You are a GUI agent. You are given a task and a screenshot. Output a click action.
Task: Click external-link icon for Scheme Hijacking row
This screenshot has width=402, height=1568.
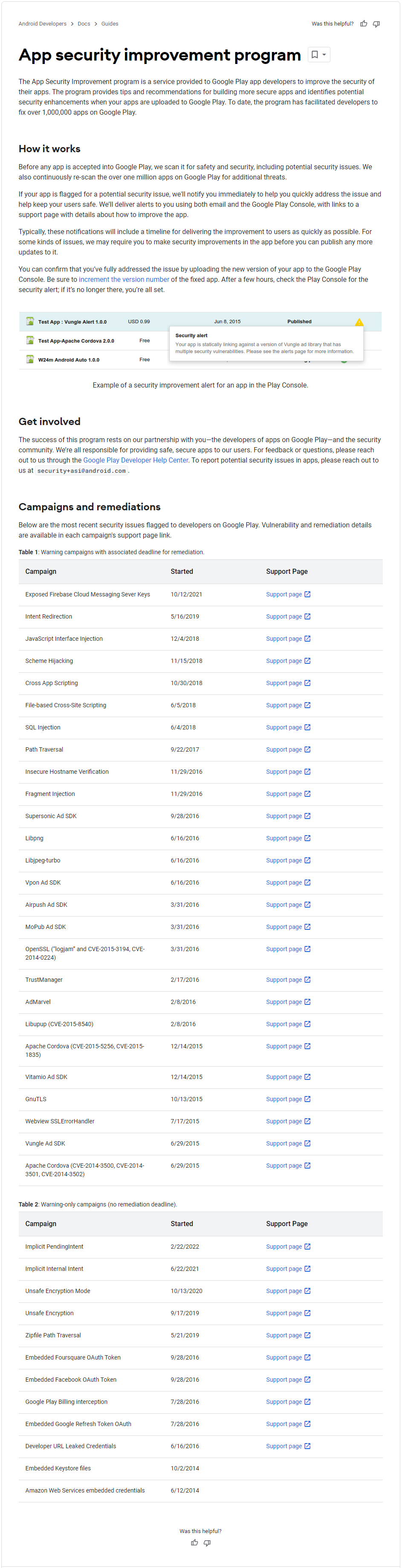point(308,660)
